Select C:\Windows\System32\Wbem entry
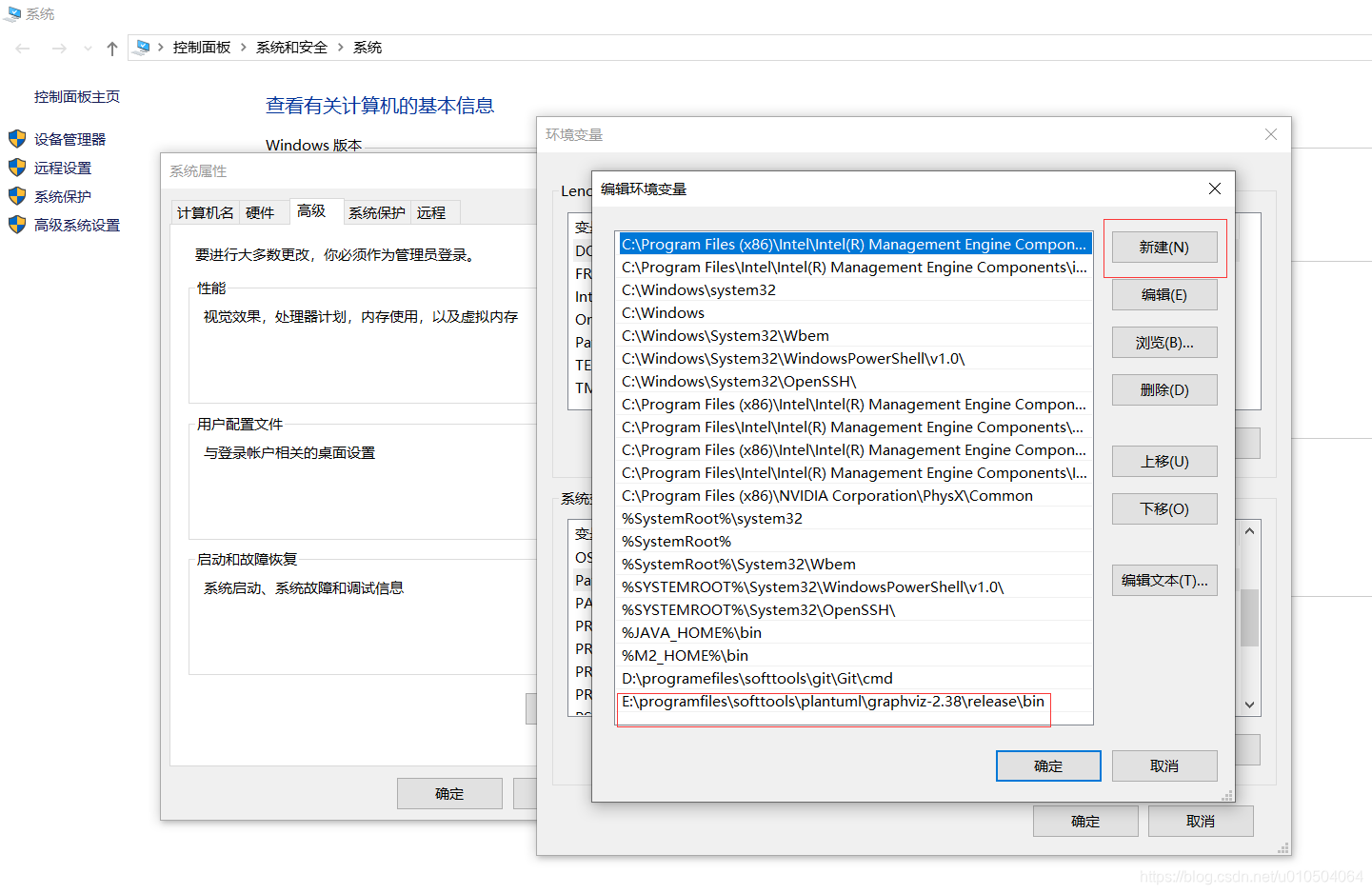This screenshot has height=894, width=1372. click(x=854, y=335)
